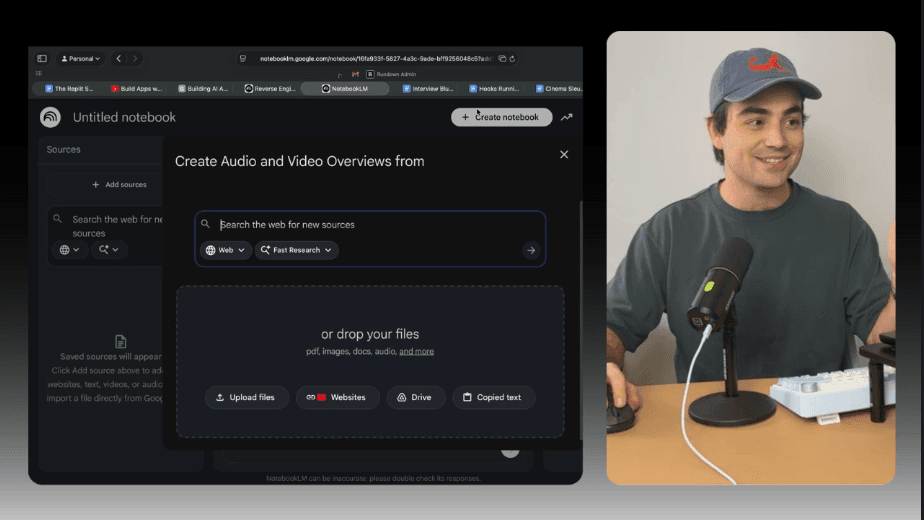Switch to the Hooks Runni... tab
Screen dimensions: 924x520
click(x=494, y=88)
